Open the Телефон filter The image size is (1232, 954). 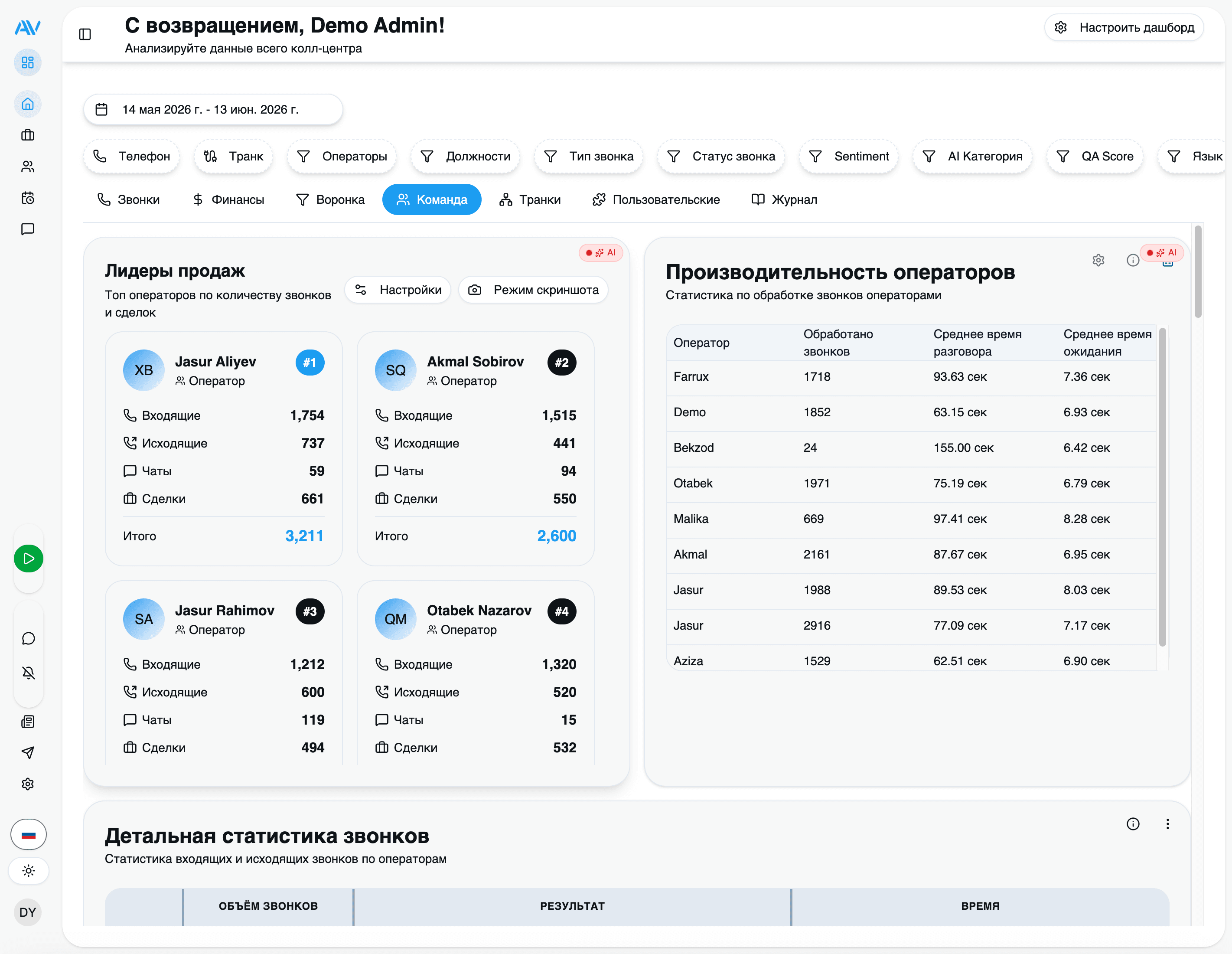point(131,156)
